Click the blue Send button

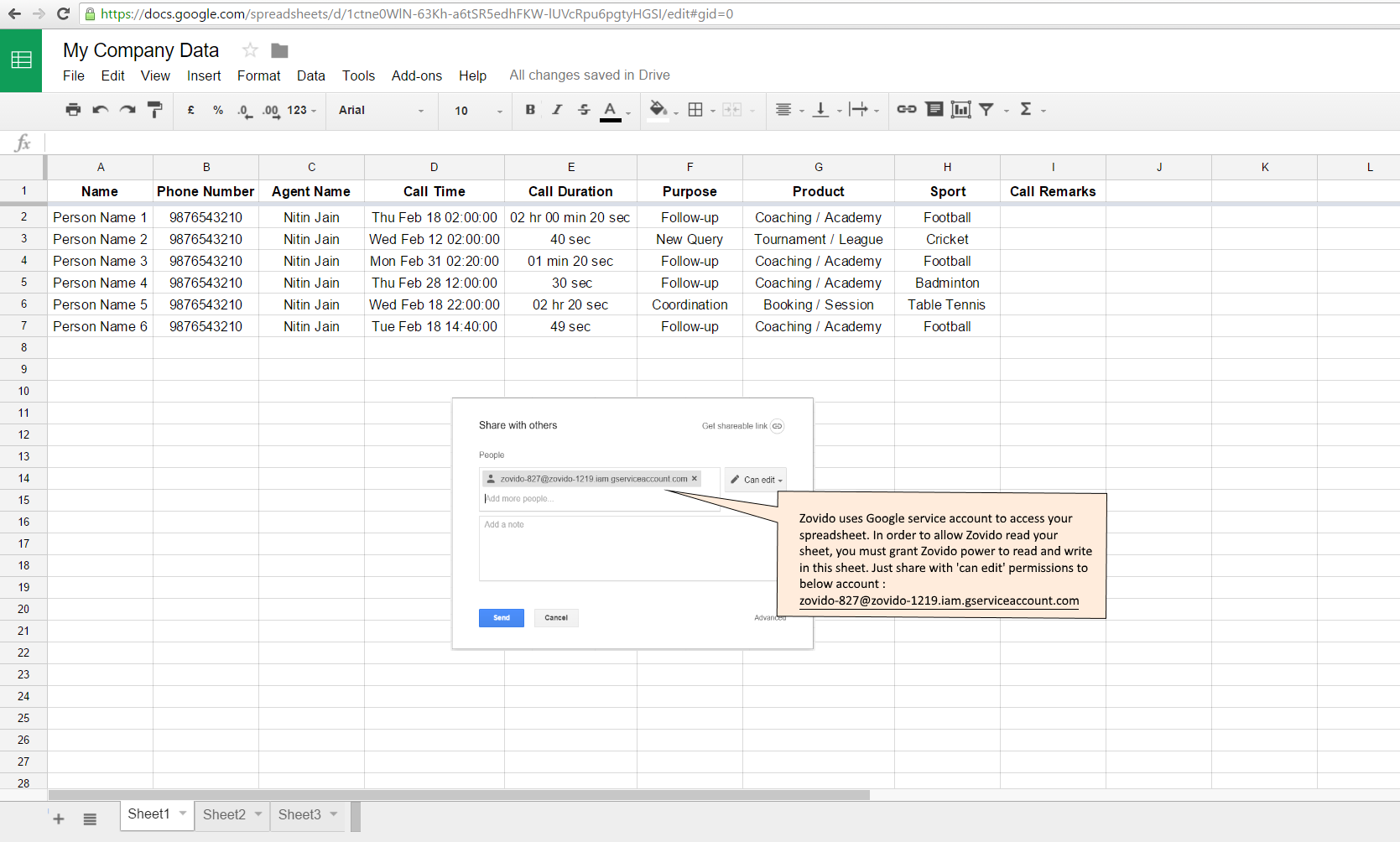(501, 618)
